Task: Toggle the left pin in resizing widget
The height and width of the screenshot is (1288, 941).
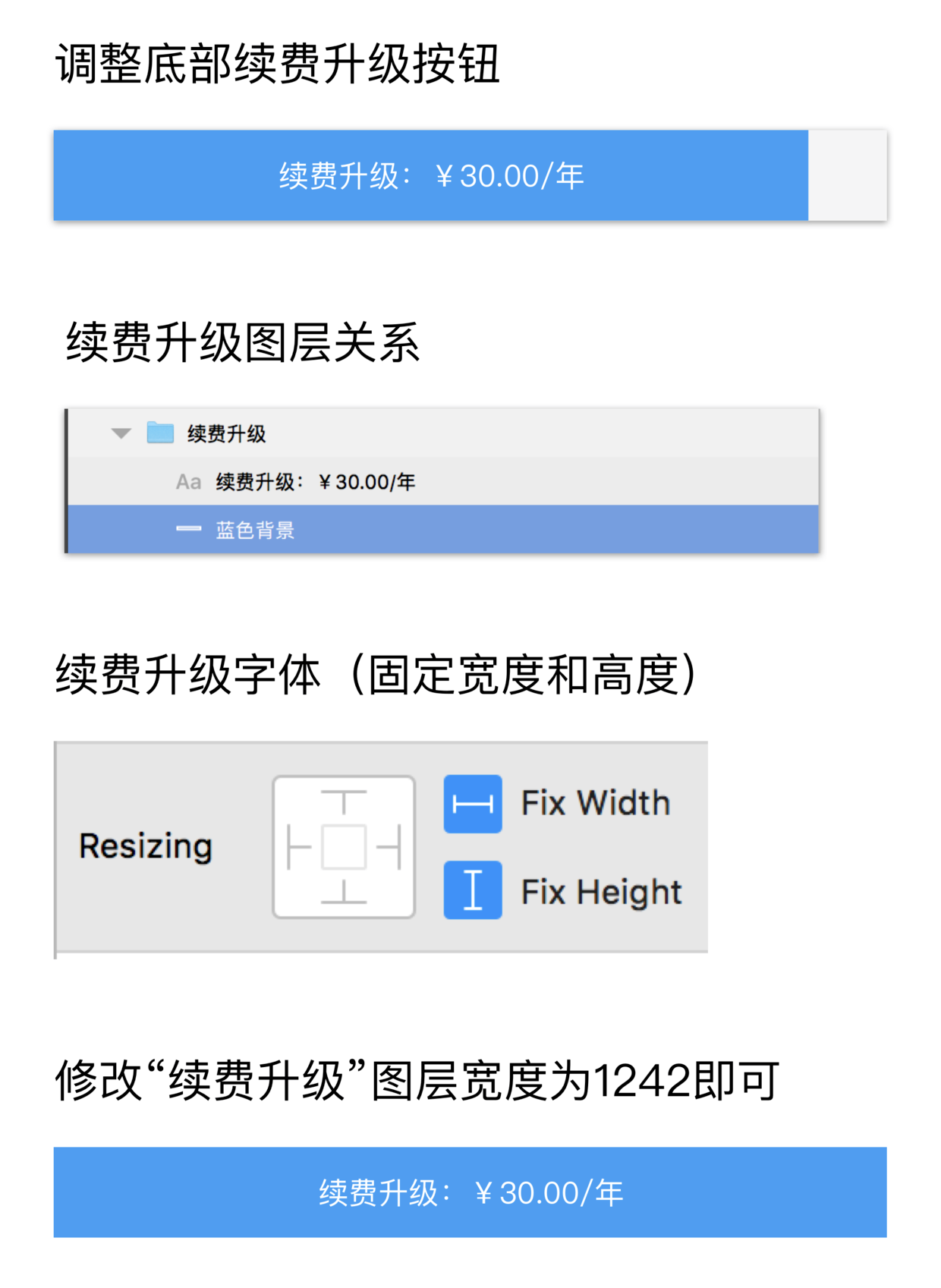Action: pyautogui.click(x=299, y=847)
